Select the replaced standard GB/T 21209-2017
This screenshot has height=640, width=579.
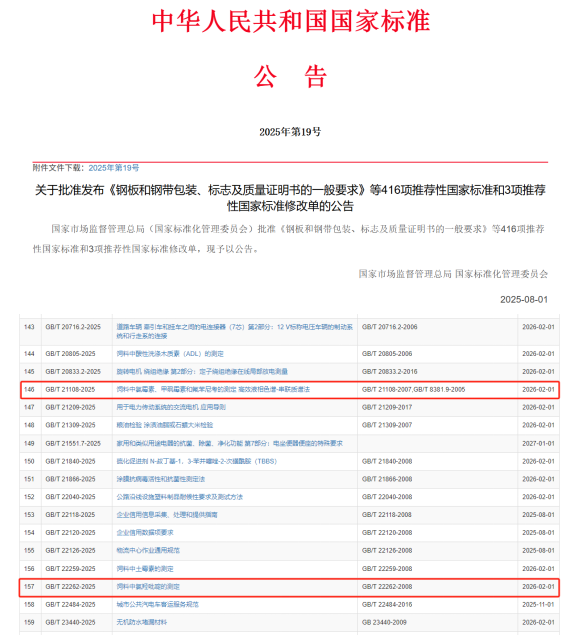(x=387, y=407)
